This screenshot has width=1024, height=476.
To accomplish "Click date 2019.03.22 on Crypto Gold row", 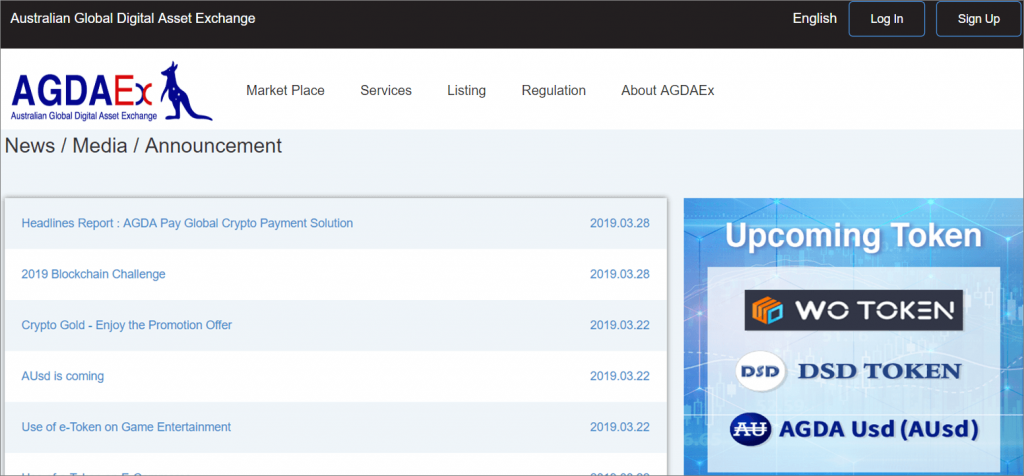I will 620,325.
